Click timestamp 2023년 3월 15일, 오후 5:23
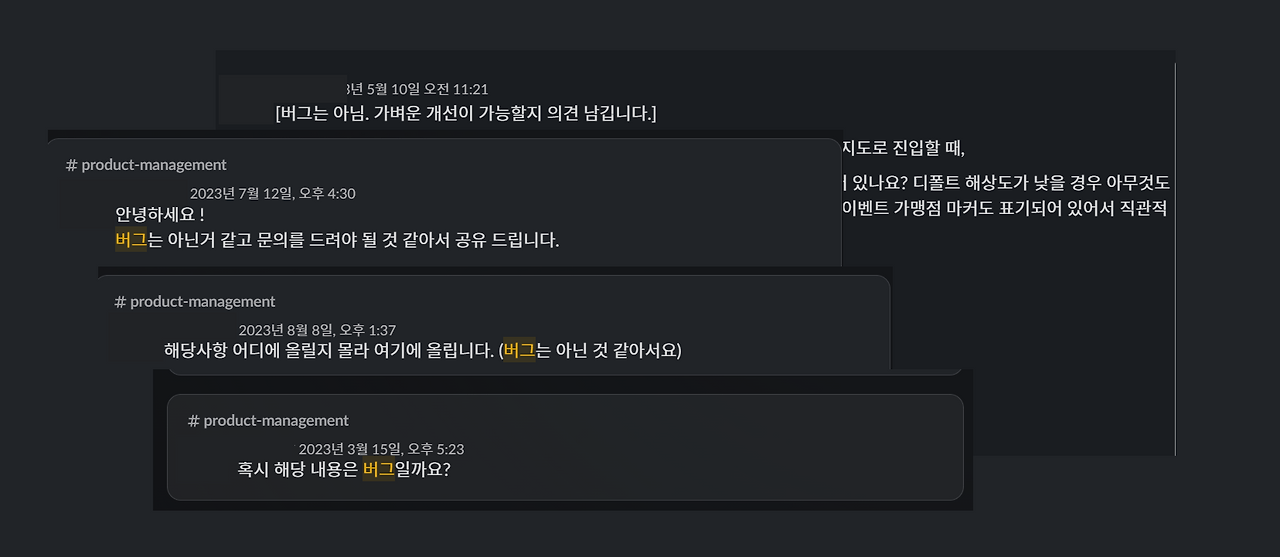The width and height of the screenshot is (1280, 557). coord(381,450)
